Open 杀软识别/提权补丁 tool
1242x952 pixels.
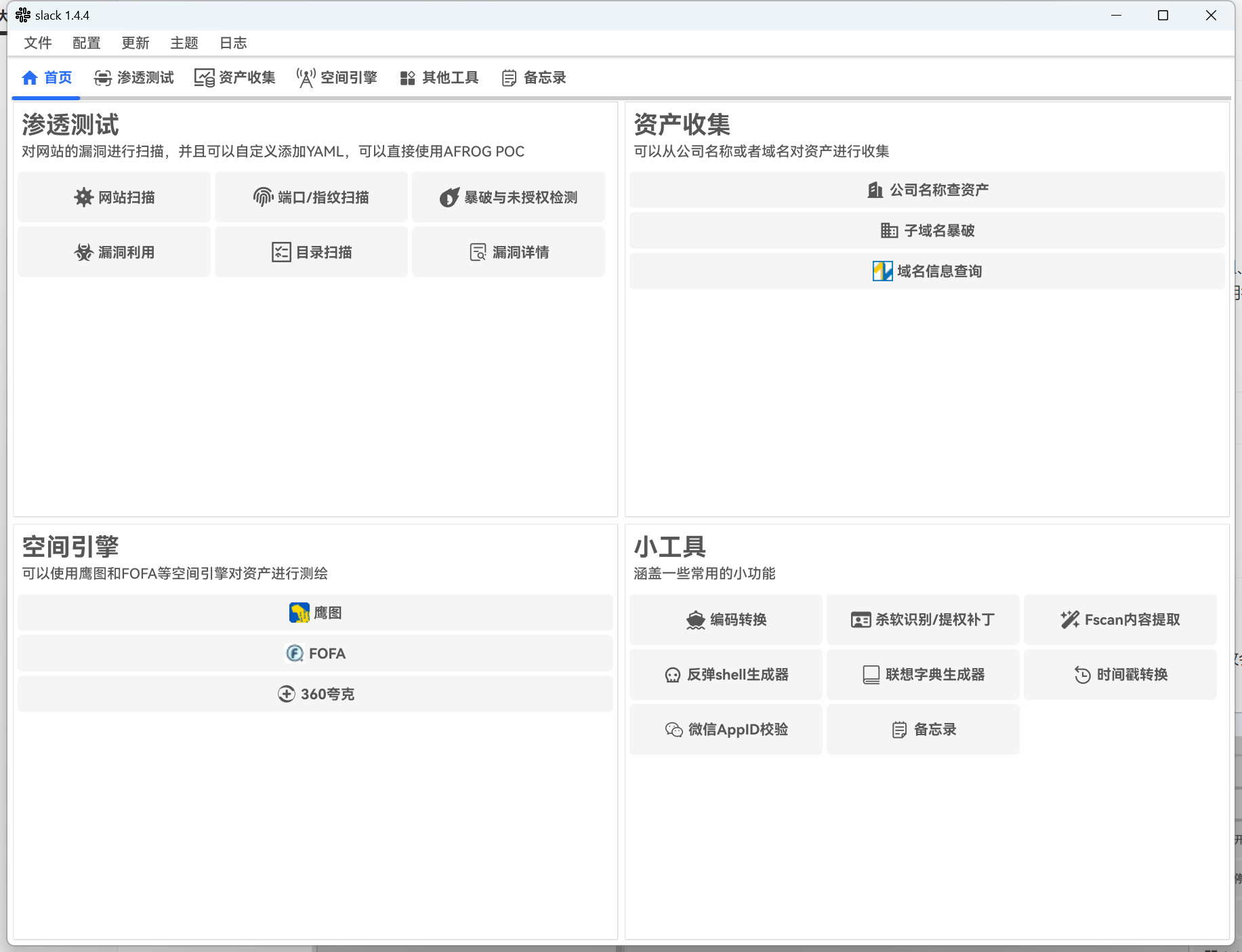pos(924,620)
